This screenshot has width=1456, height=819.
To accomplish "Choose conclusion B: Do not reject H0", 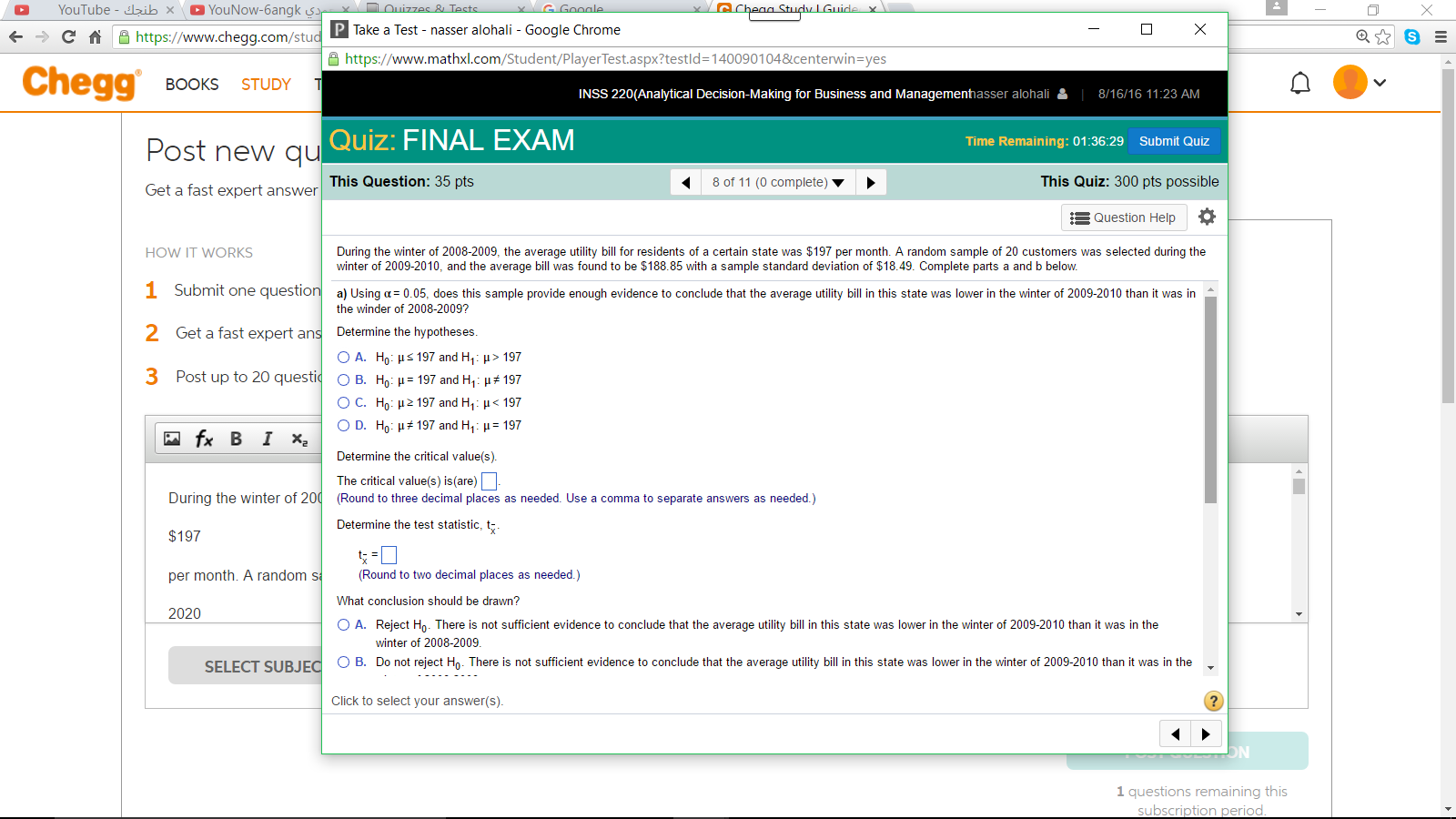I will pos(343,662).
